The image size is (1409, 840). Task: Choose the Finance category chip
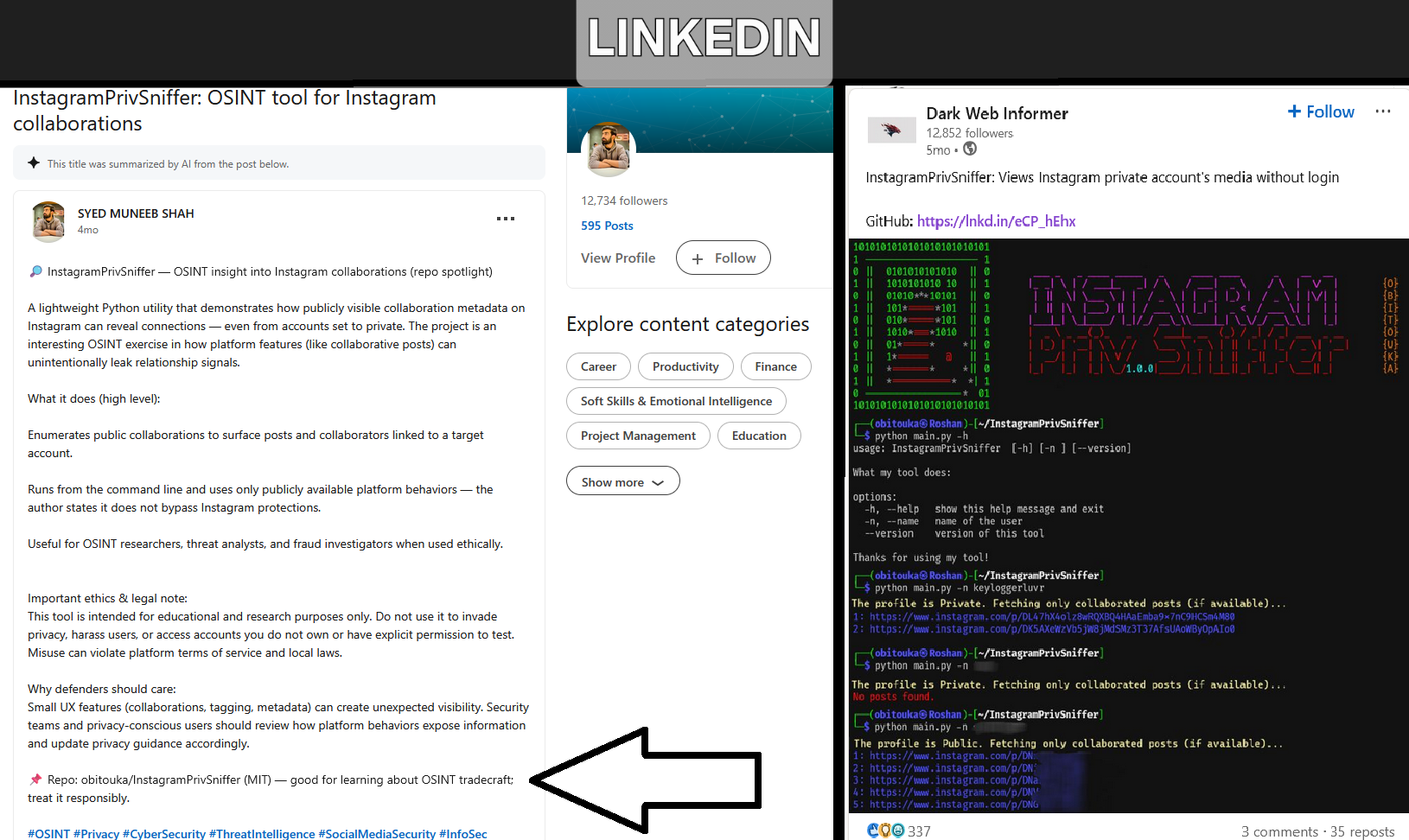click(x=775, y=366)
